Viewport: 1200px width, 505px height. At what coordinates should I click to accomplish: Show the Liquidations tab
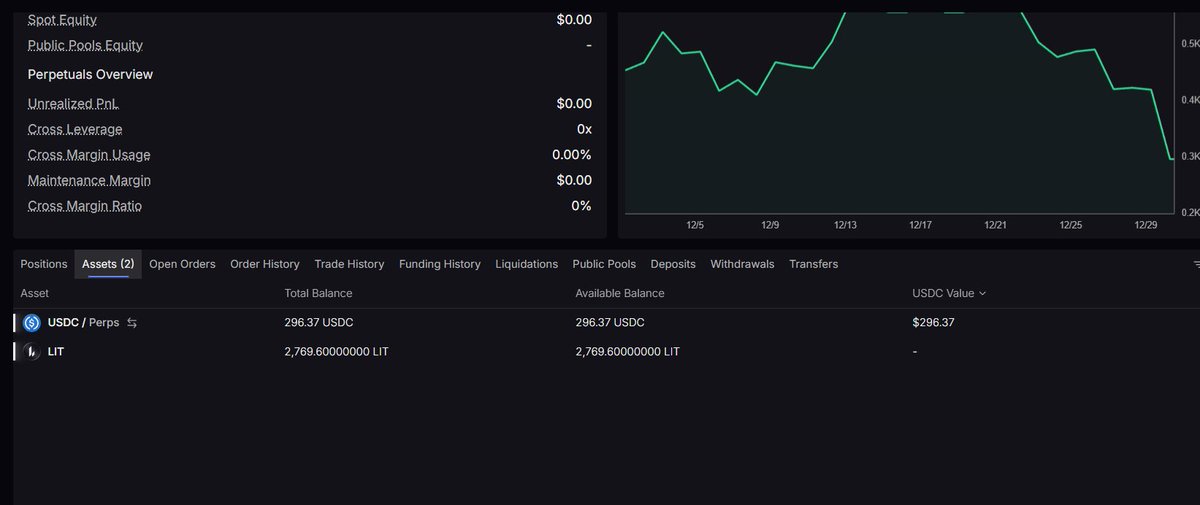coord(527,264)
